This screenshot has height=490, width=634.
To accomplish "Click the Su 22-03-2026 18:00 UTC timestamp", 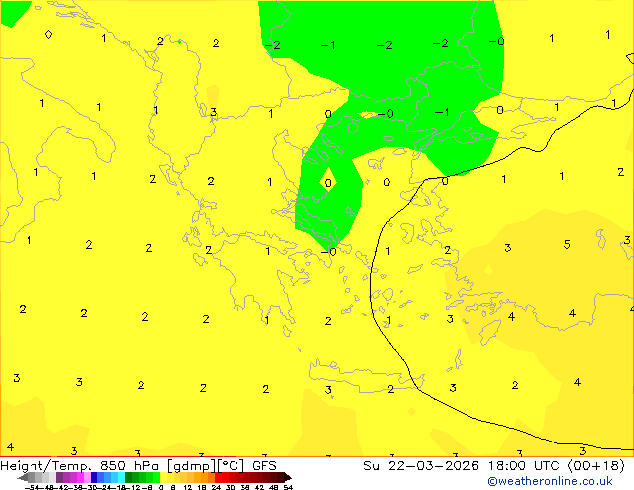I will click(x=494, y=466).
